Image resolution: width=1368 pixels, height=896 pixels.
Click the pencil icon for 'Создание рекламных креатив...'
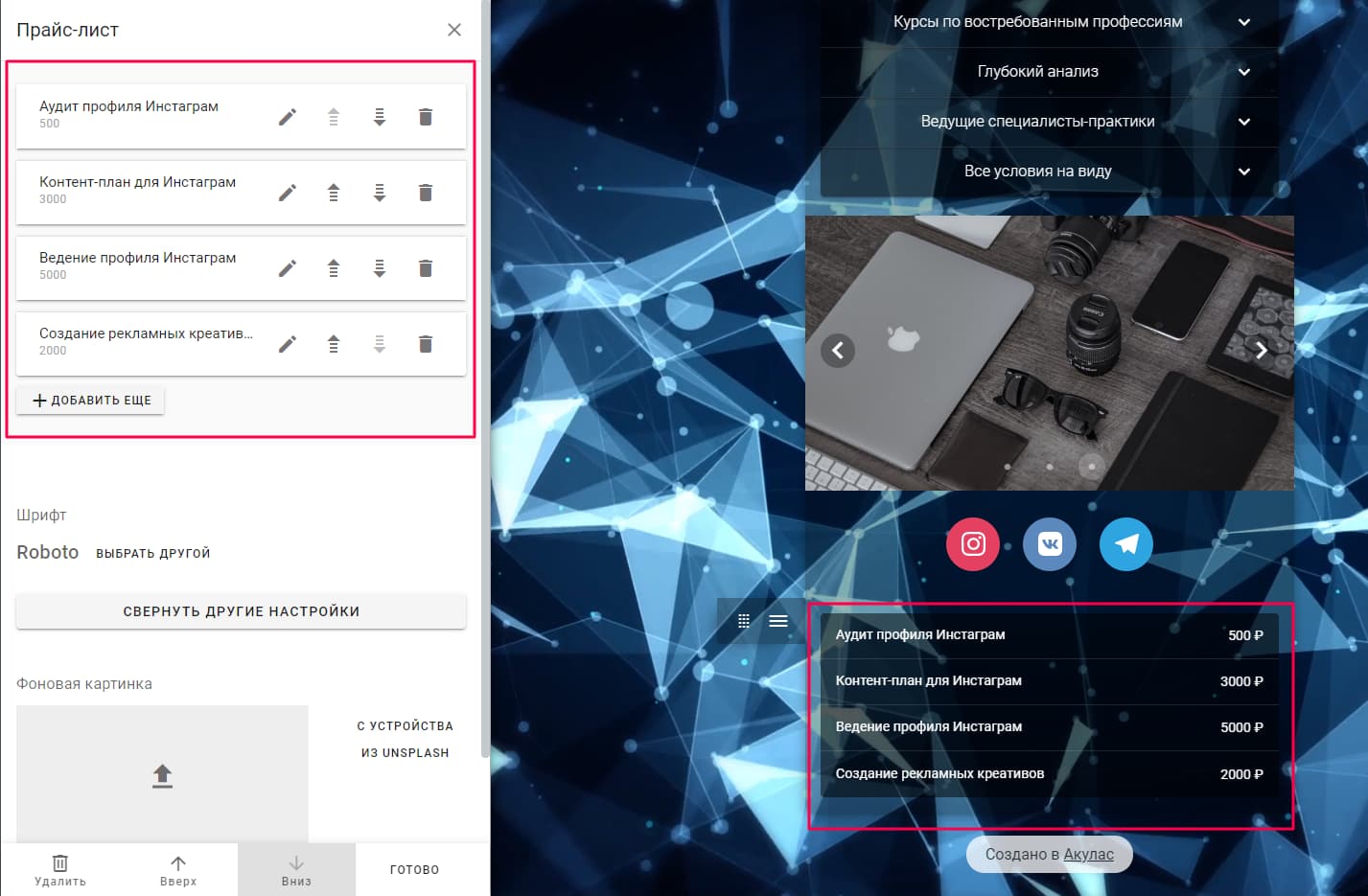tap(288, 344)
